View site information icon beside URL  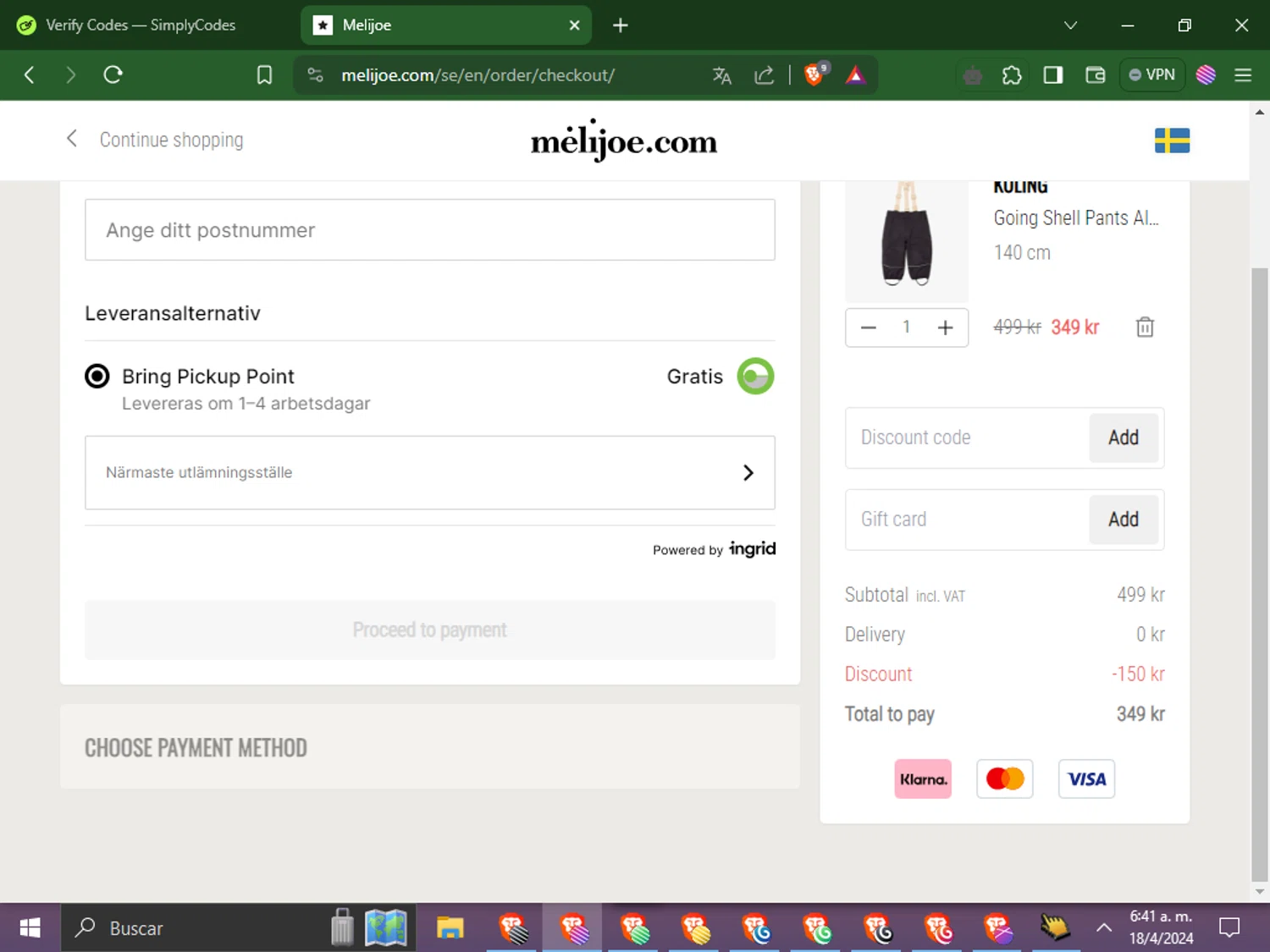(315, 75)
